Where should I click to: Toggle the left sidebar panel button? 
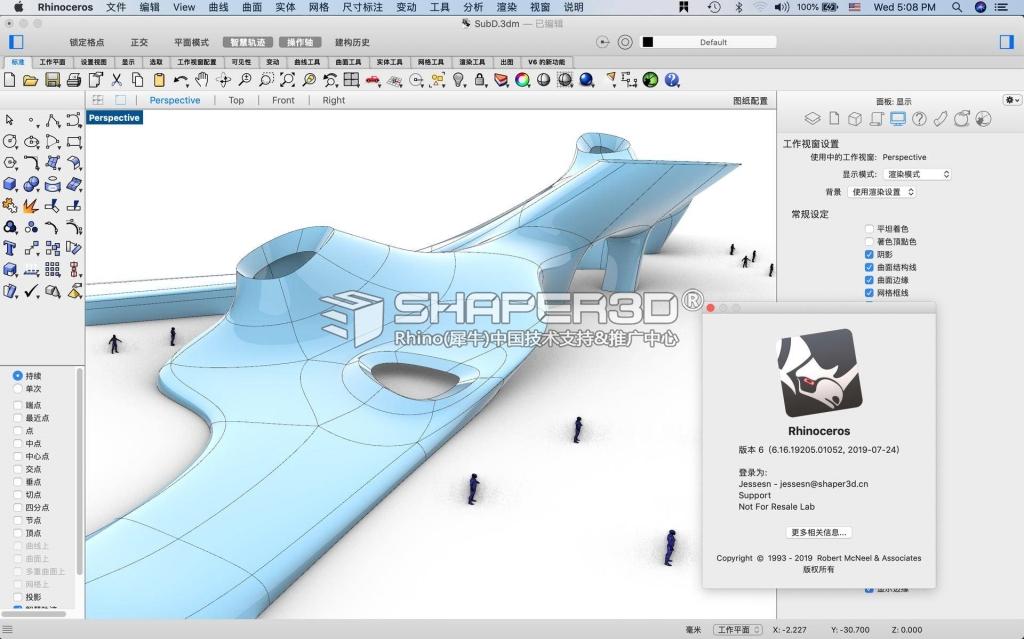(x=16, y=42)
